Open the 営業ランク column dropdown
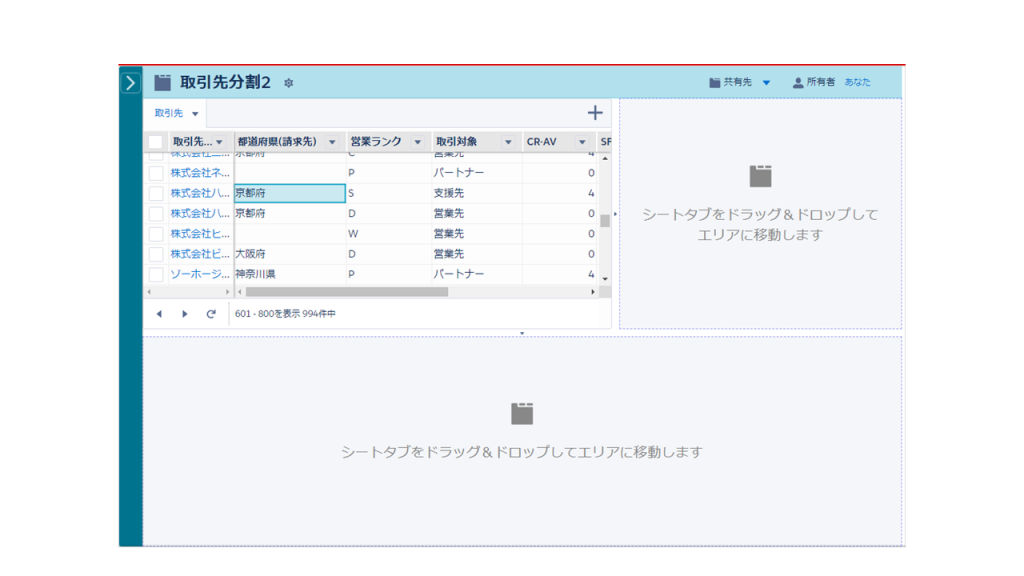 417,142
